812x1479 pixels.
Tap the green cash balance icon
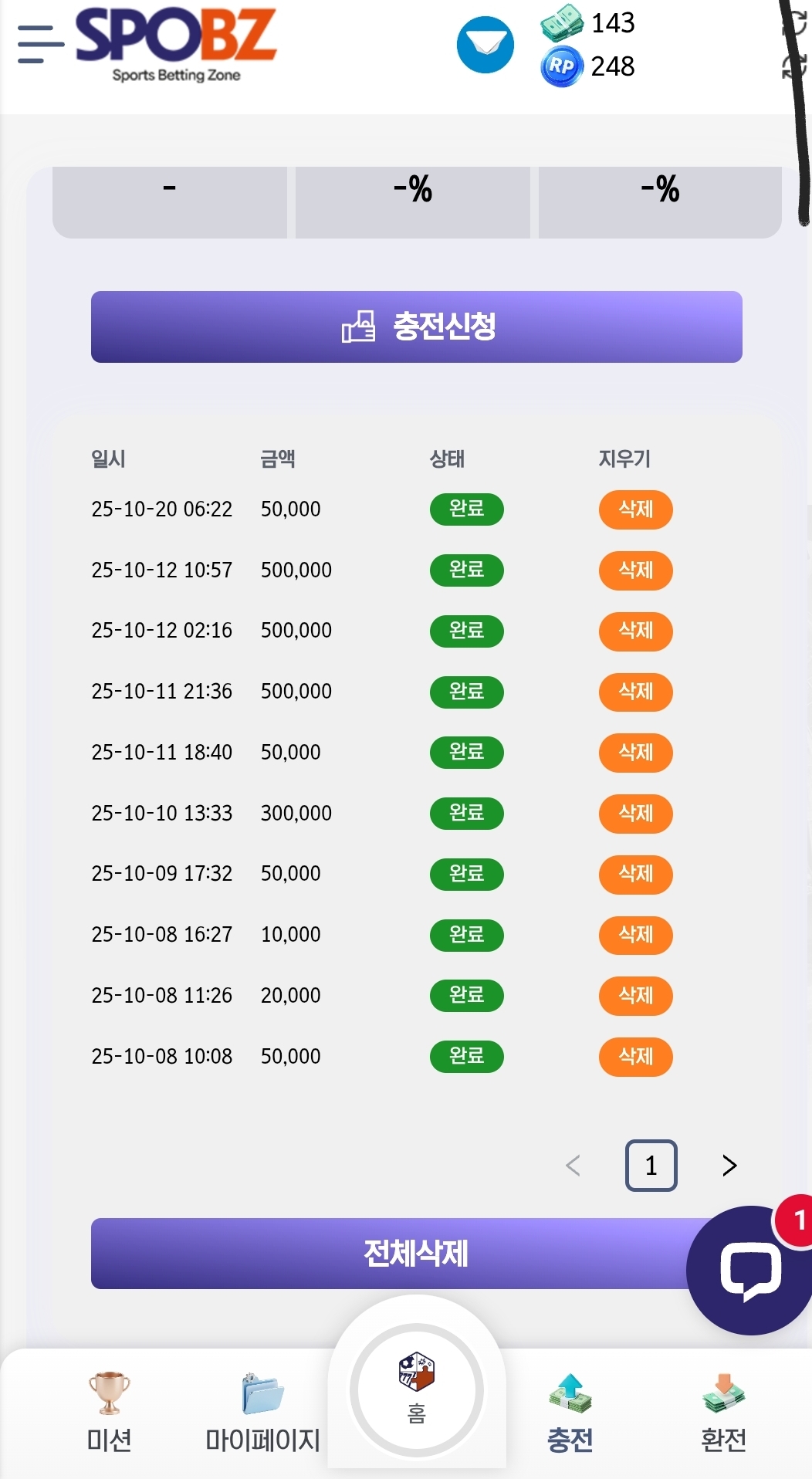pyautogui.click(x=561, y=22)
